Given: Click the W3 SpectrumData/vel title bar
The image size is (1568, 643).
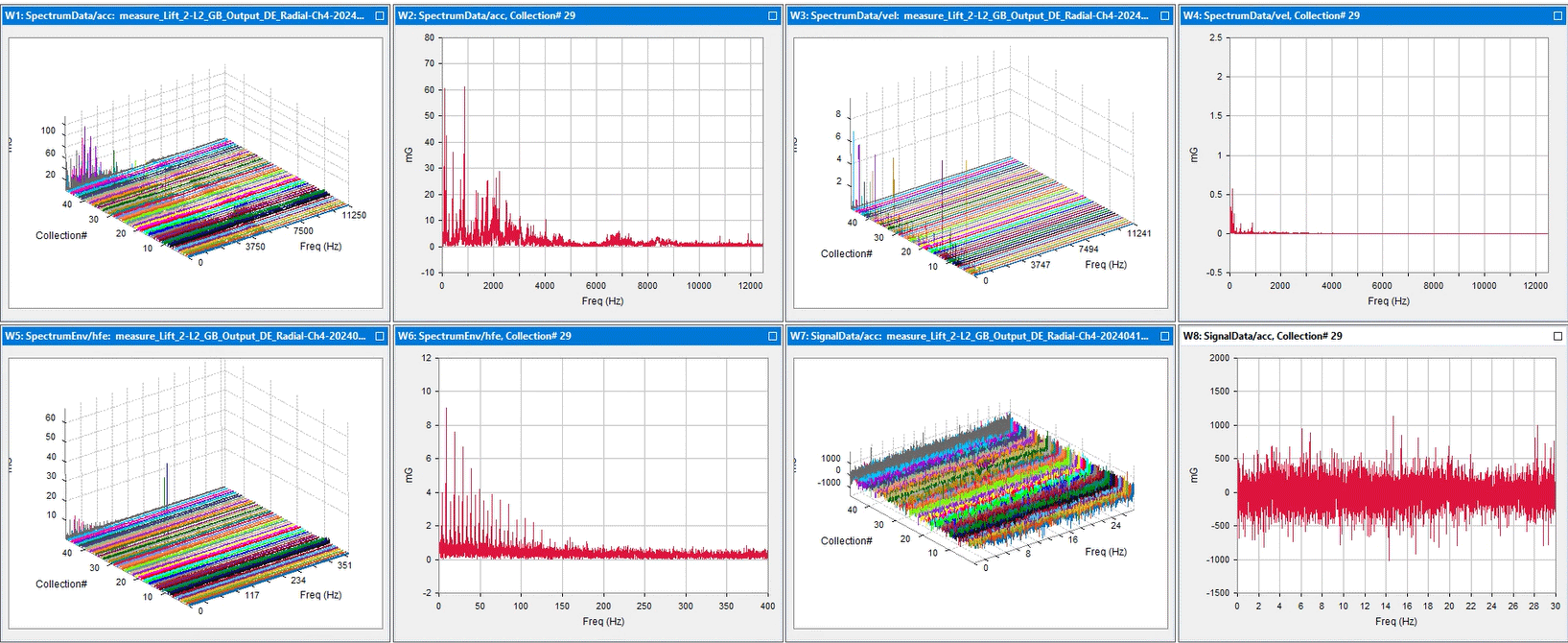Looking at the screenshot, I should (x=969, y=15).
